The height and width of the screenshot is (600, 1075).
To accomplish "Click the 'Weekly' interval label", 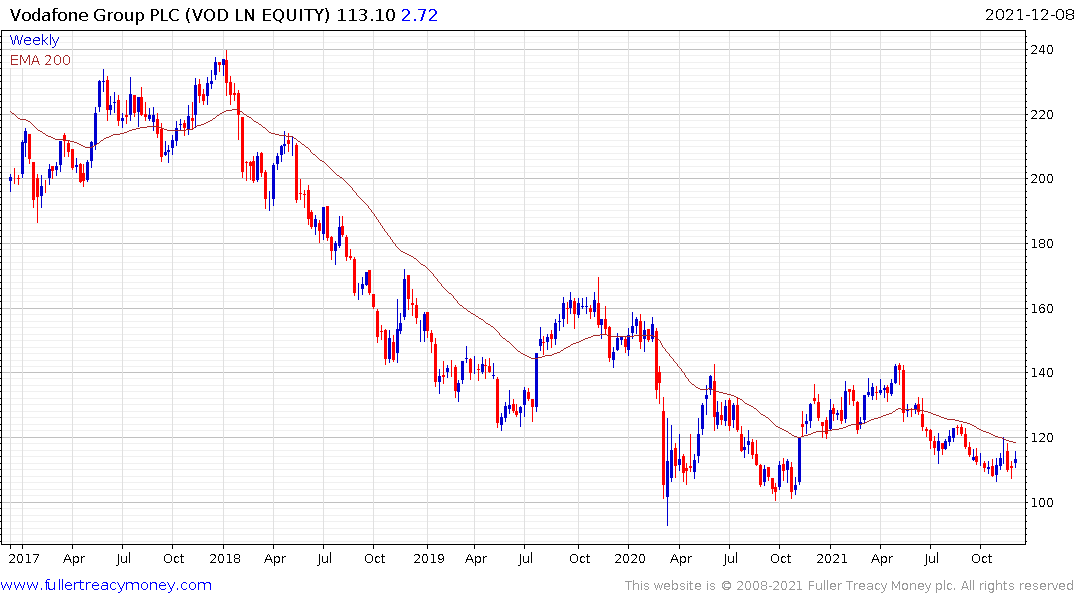I will (34, 40).
